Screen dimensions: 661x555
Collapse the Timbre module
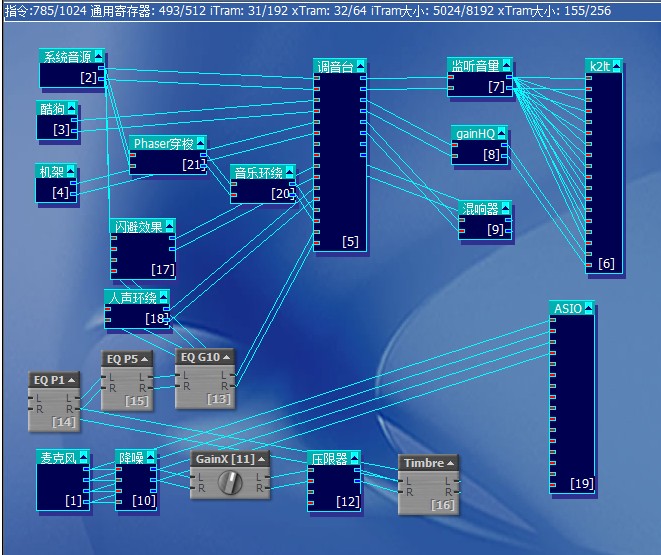click(450, 464)
